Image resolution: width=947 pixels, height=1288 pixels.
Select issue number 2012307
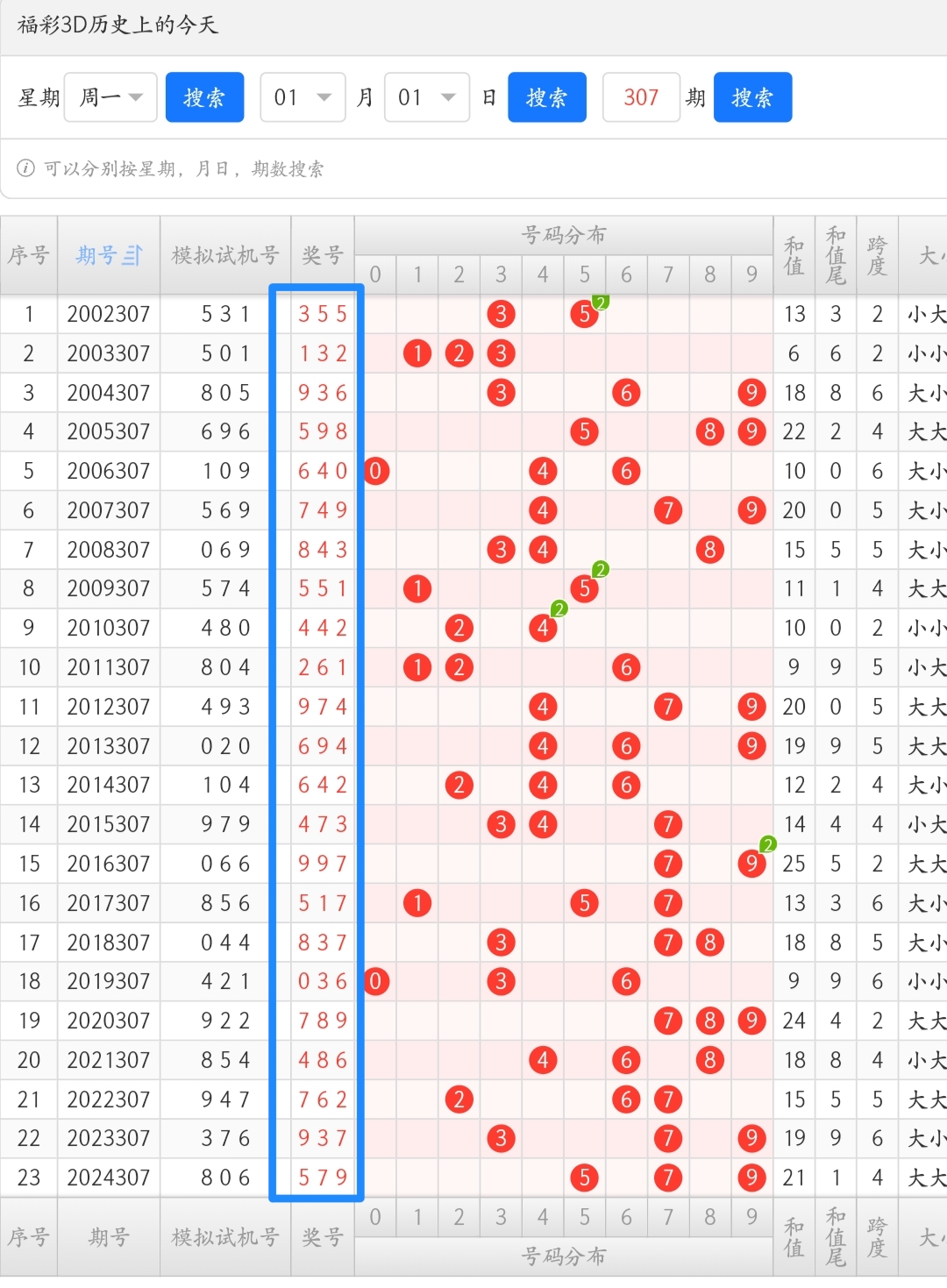pyautogui.click(x=109, y=707)
